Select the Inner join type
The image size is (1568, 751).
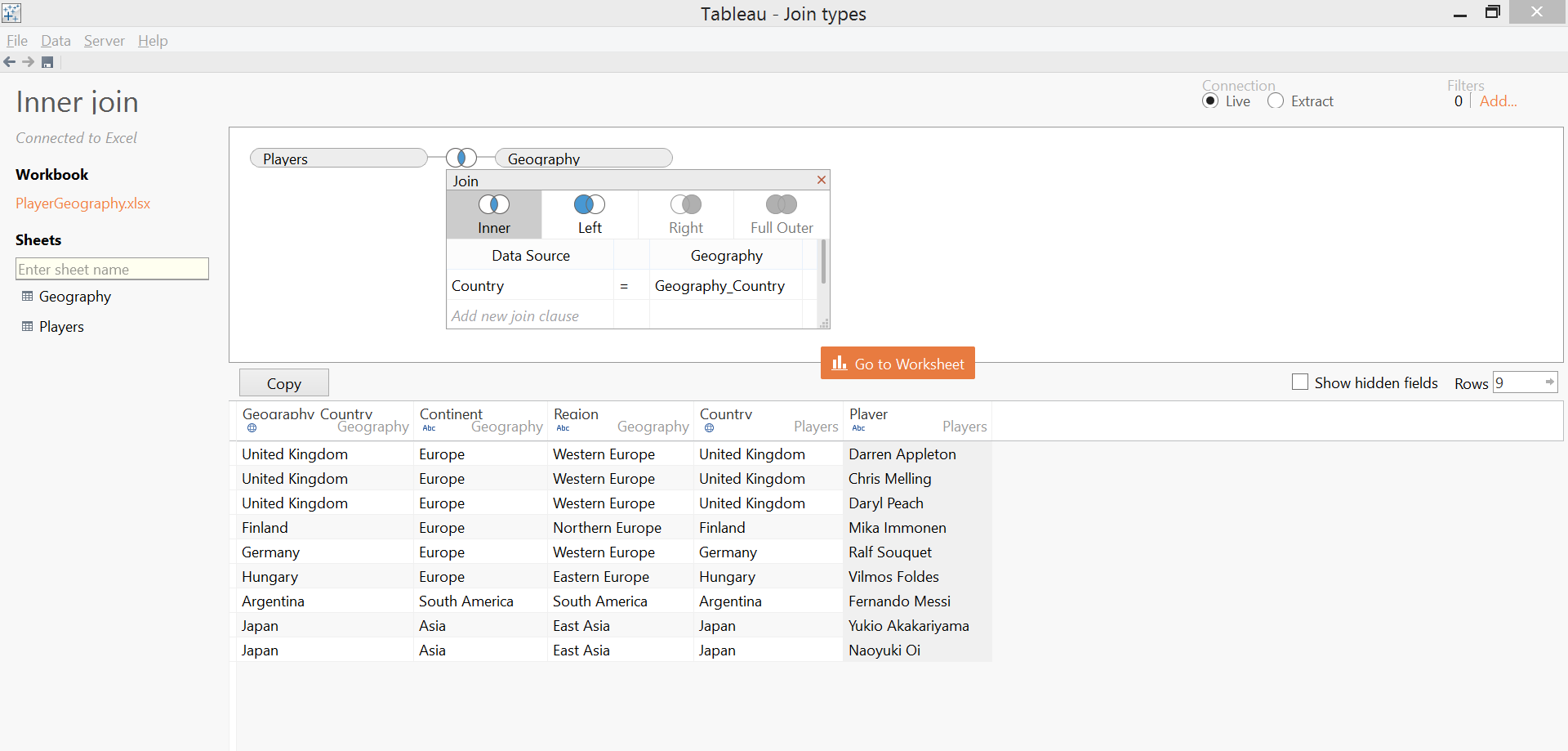pos(494,215)
